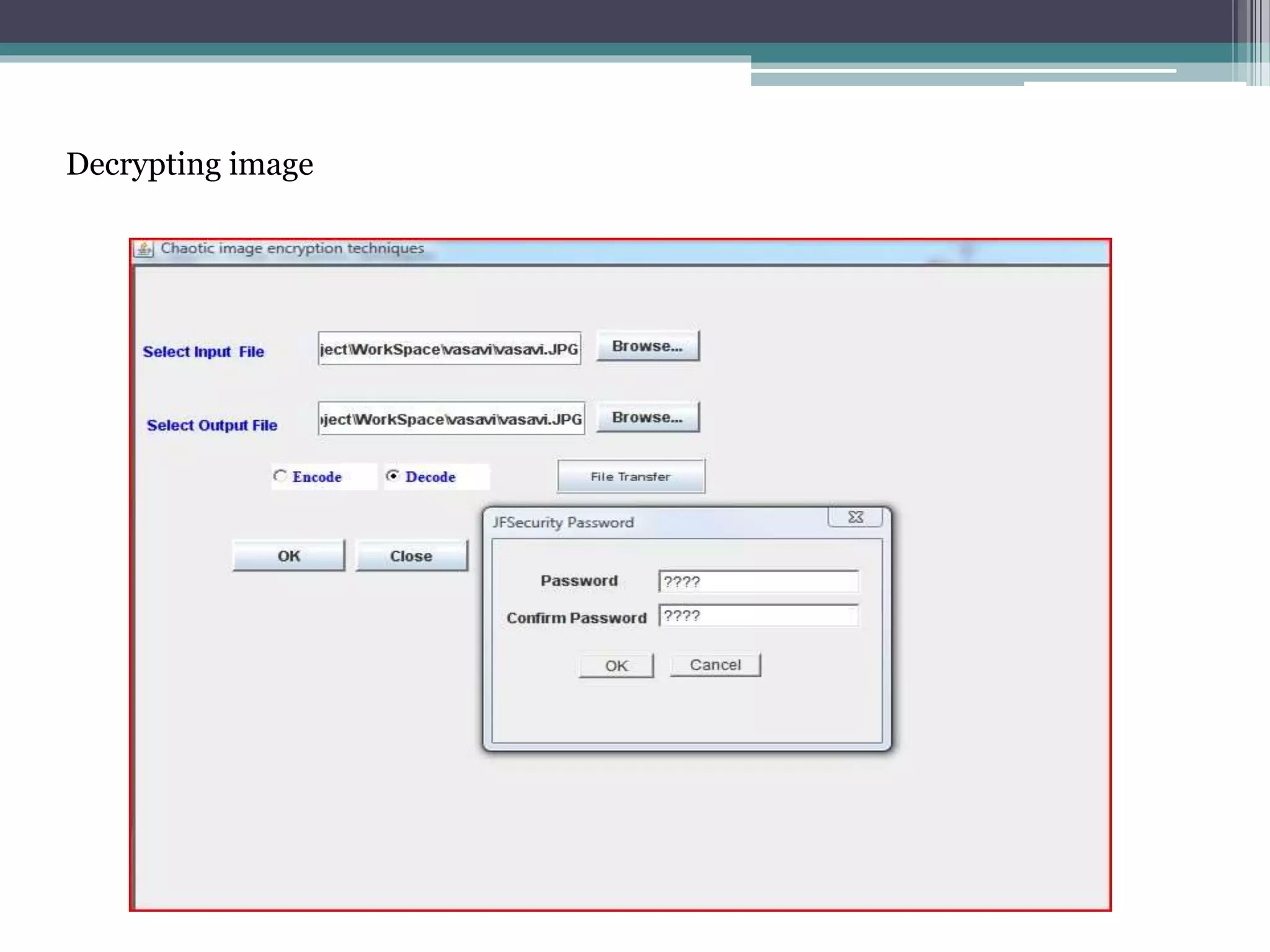The image size is (1270, 952).
Task: Confirm with OK in password dialog
Action: 616,666
